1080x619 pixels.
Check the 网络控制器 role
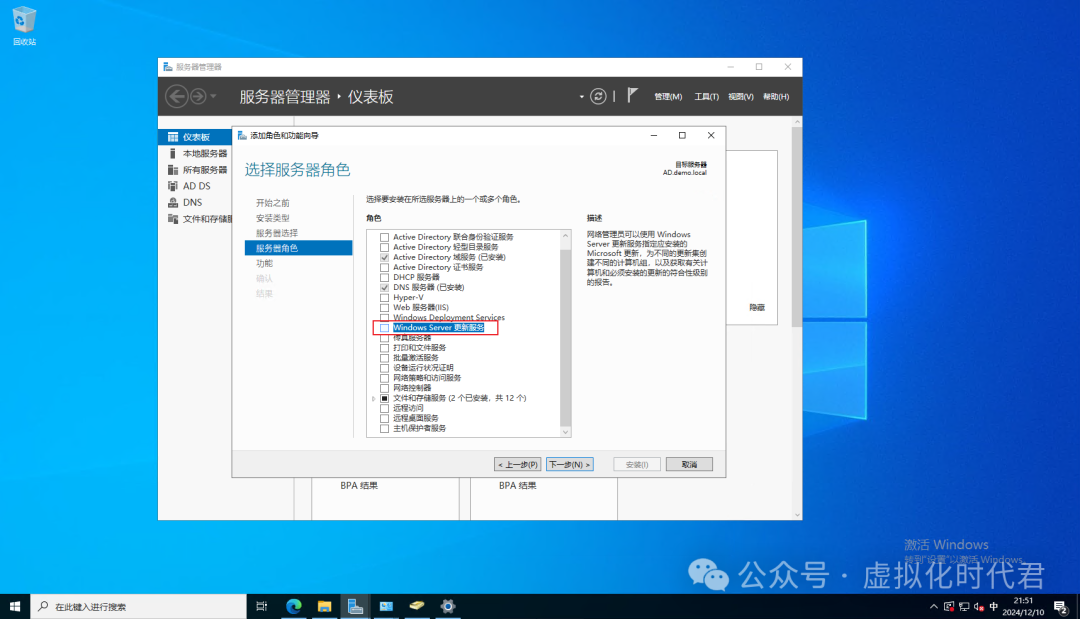(384, 388)
